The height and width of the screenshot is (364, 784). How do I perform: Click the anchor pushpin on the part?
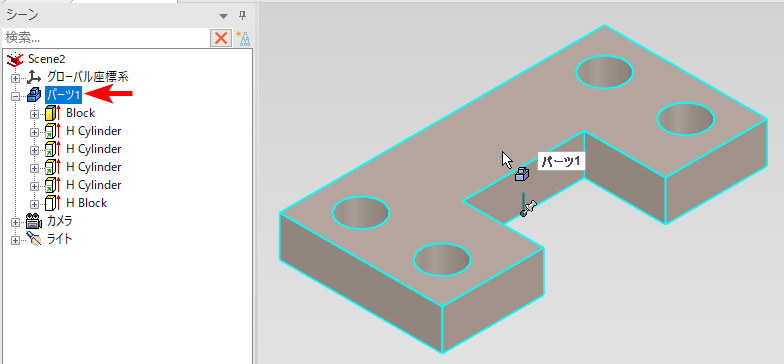click(x=528, y=208)
